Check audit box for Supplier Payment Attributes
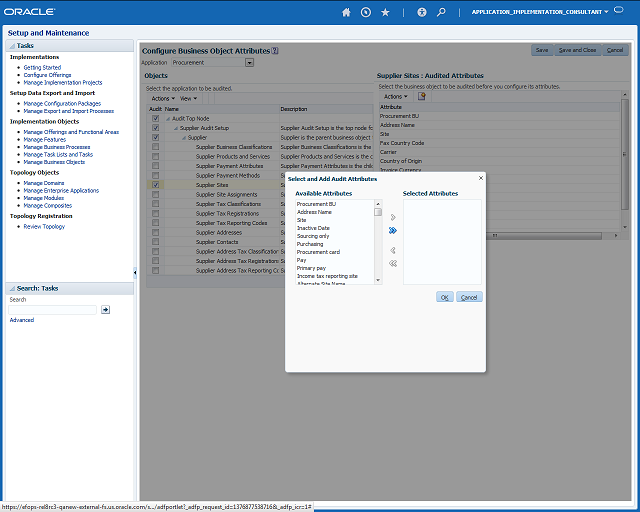Image resolution: width=640 pixels, height=512 pixels. pyautogui.click(x=156, y=166)
